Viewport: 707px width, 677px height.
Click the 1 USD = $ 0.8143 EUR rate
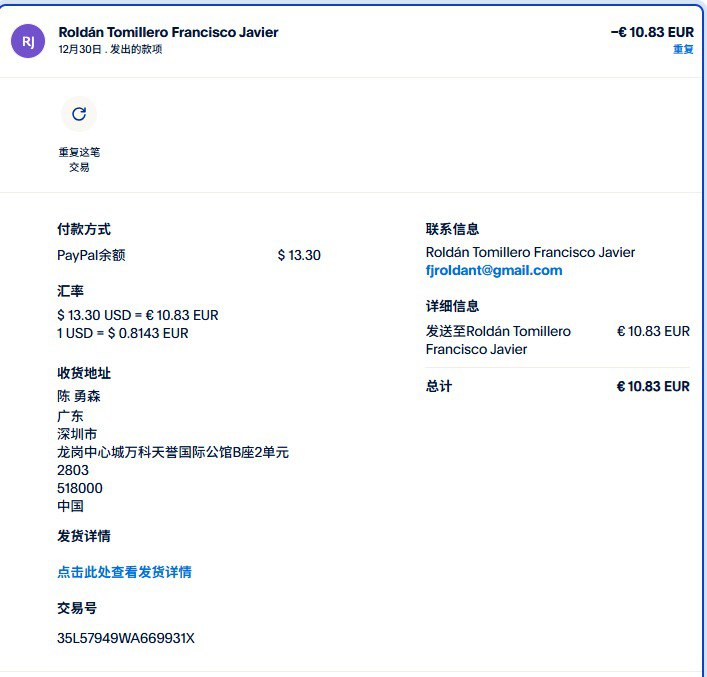[x=123, y=333]
